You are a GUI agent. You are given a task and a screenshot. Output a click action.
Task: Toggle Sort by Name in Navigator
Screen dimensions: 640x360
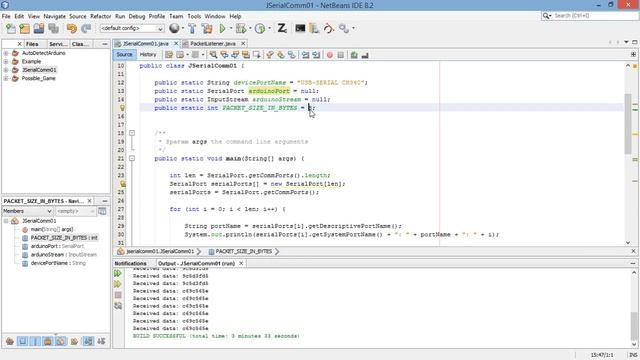[x=88, y=341]
